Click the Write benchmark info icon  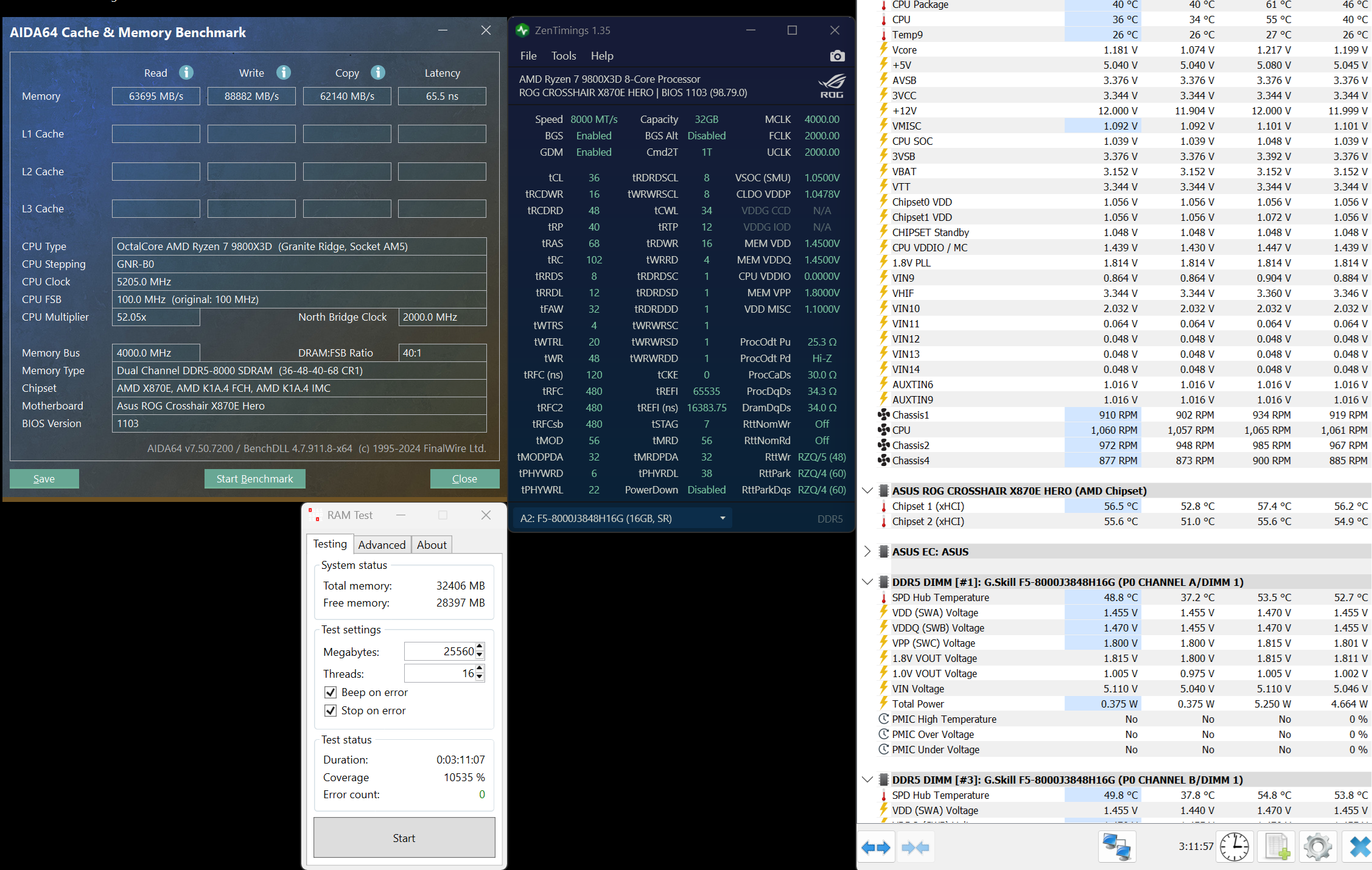click(284, 73)
